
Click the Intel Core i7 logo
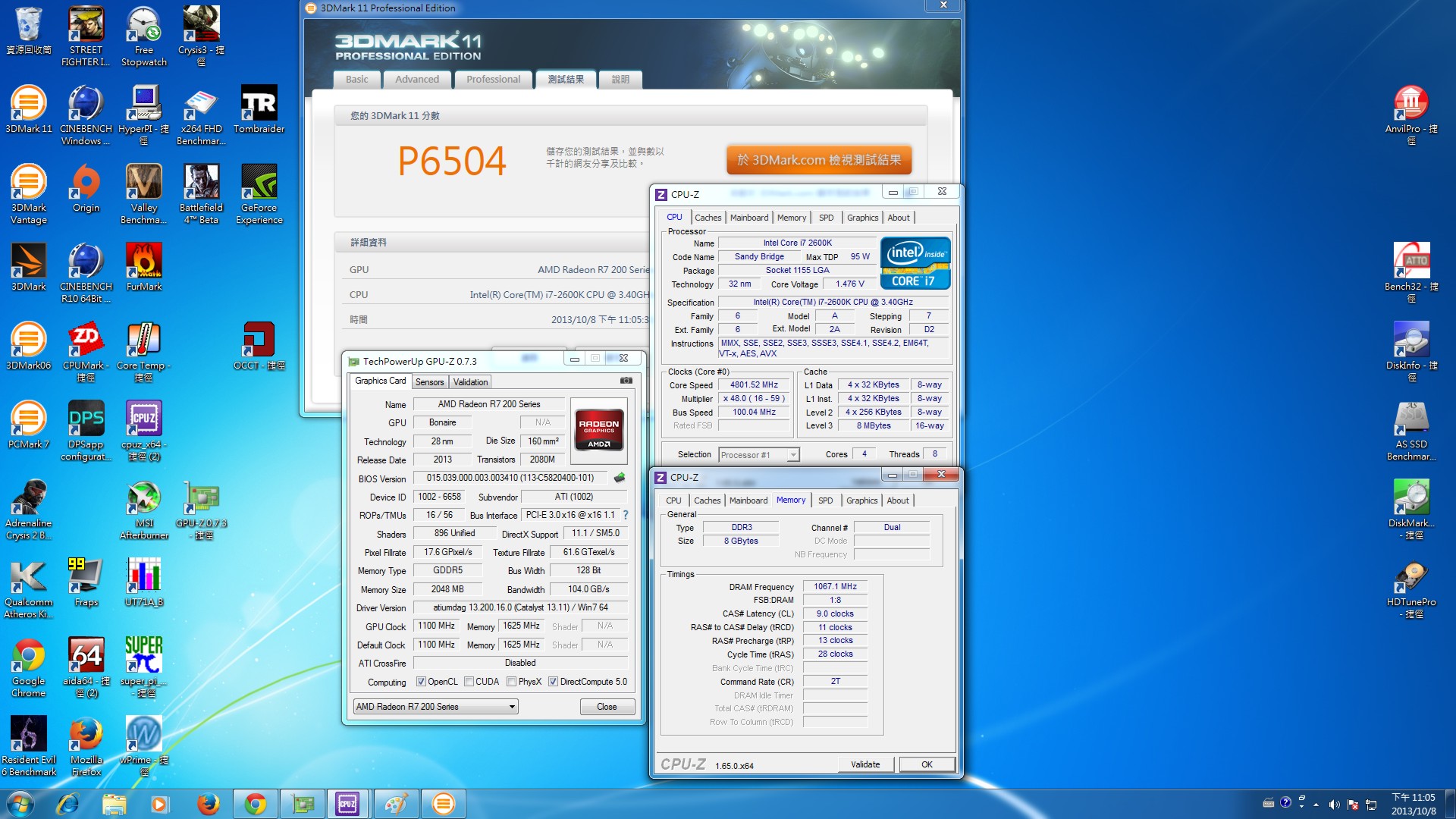point(915,263)
